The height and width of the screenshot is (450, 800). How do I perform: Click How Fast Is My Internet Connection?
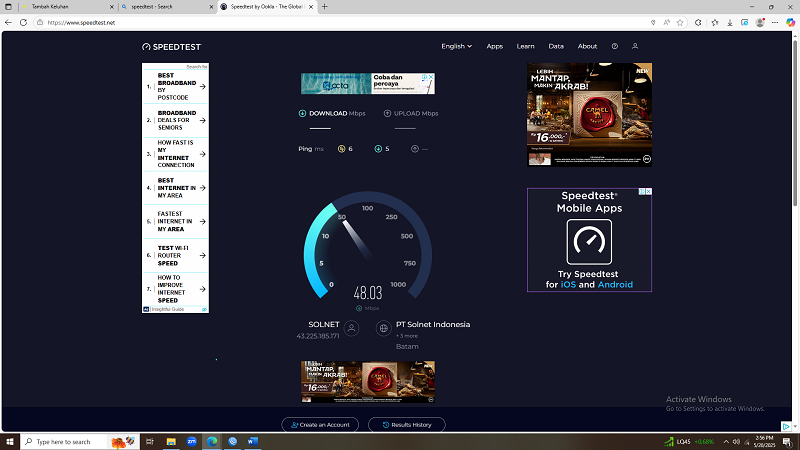[176, 154]
